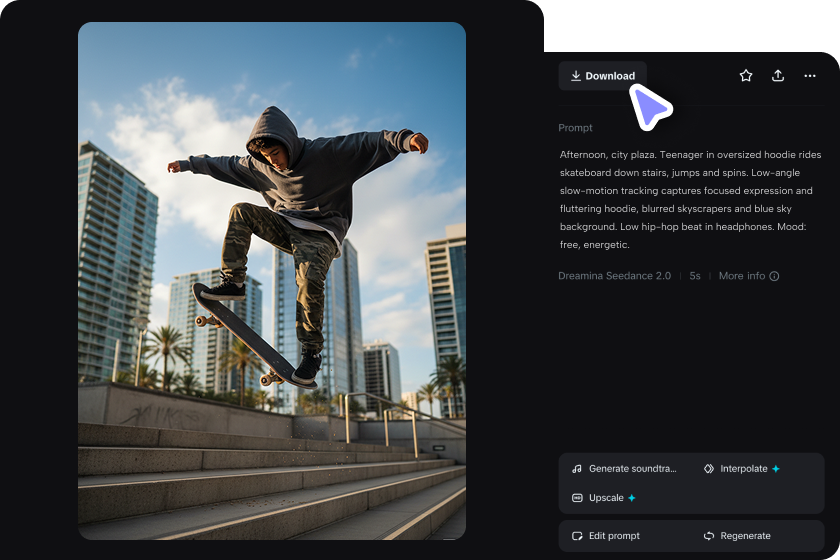840x560 pixels.
Task: Click the Interpolate diamond icon
Action: (x=709, y=469)
